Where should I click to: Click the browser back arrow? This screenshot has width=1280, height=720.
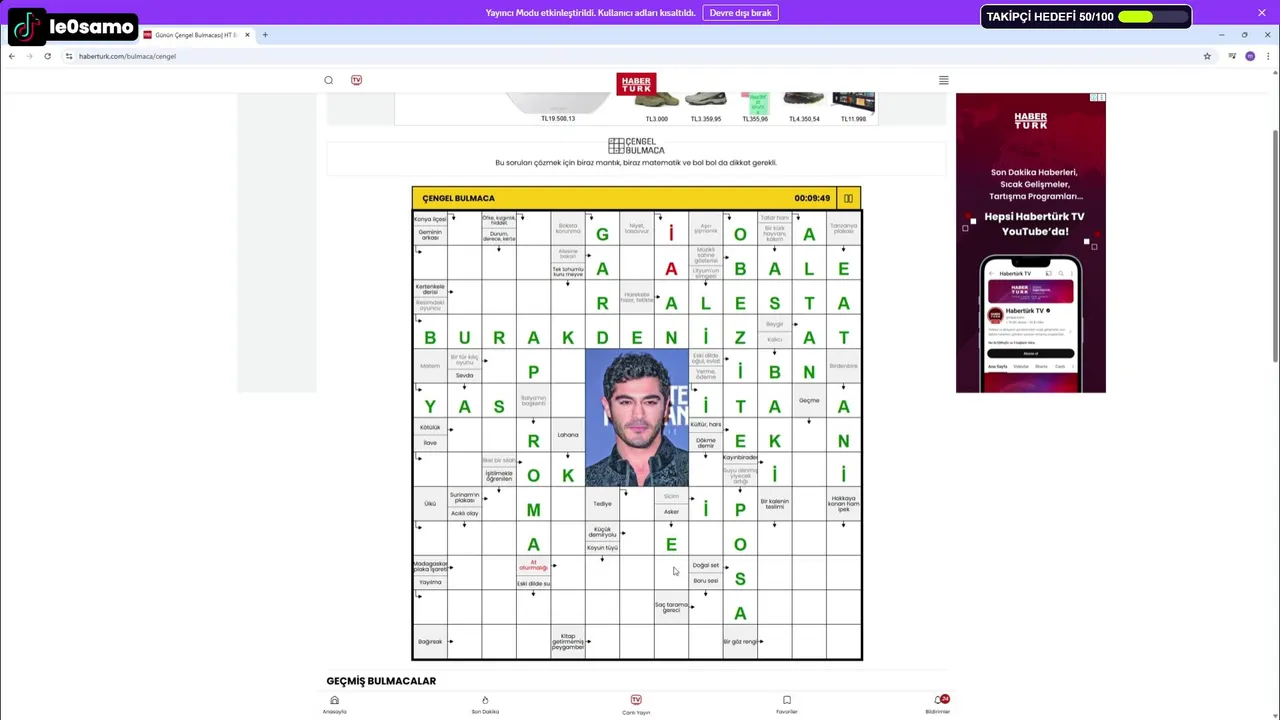[x=12, y=56]
